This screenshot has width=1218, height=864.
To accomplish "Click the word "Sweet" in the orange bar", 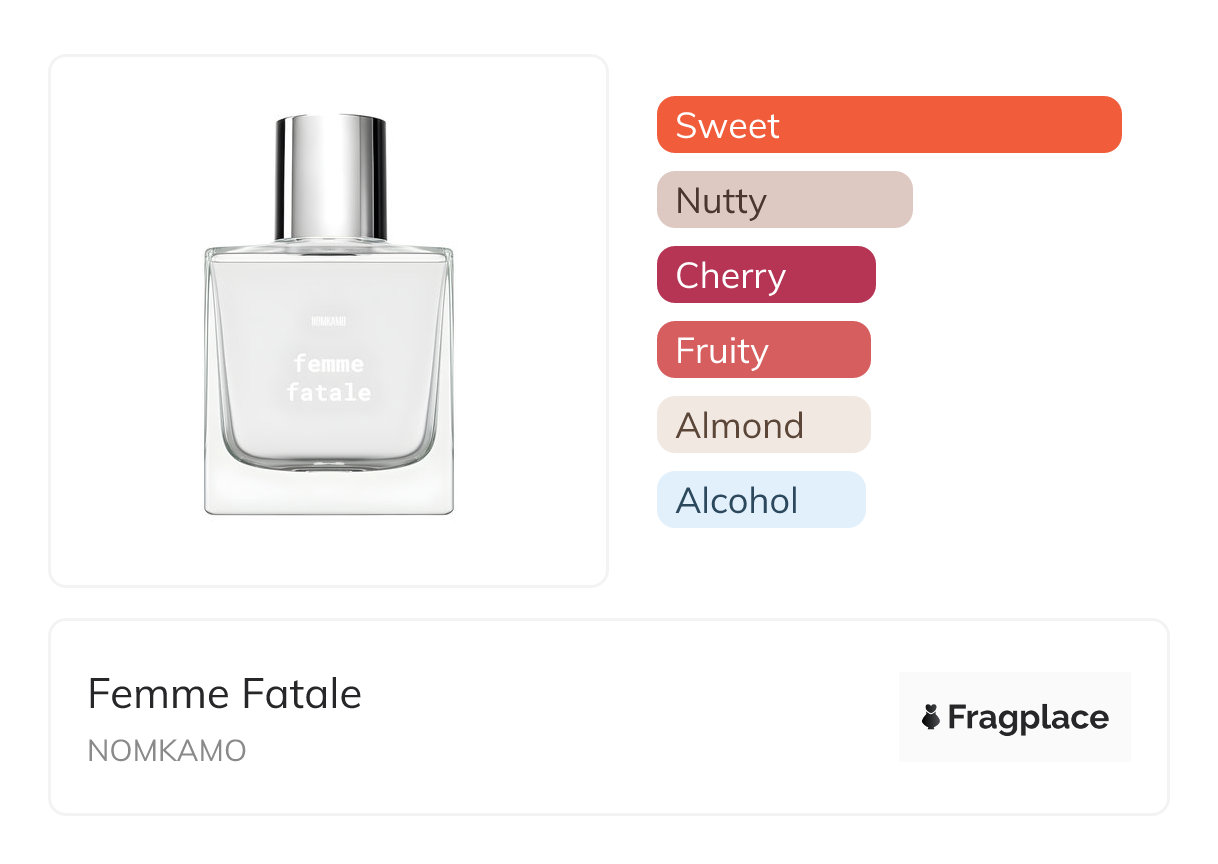I will [727, 126].
